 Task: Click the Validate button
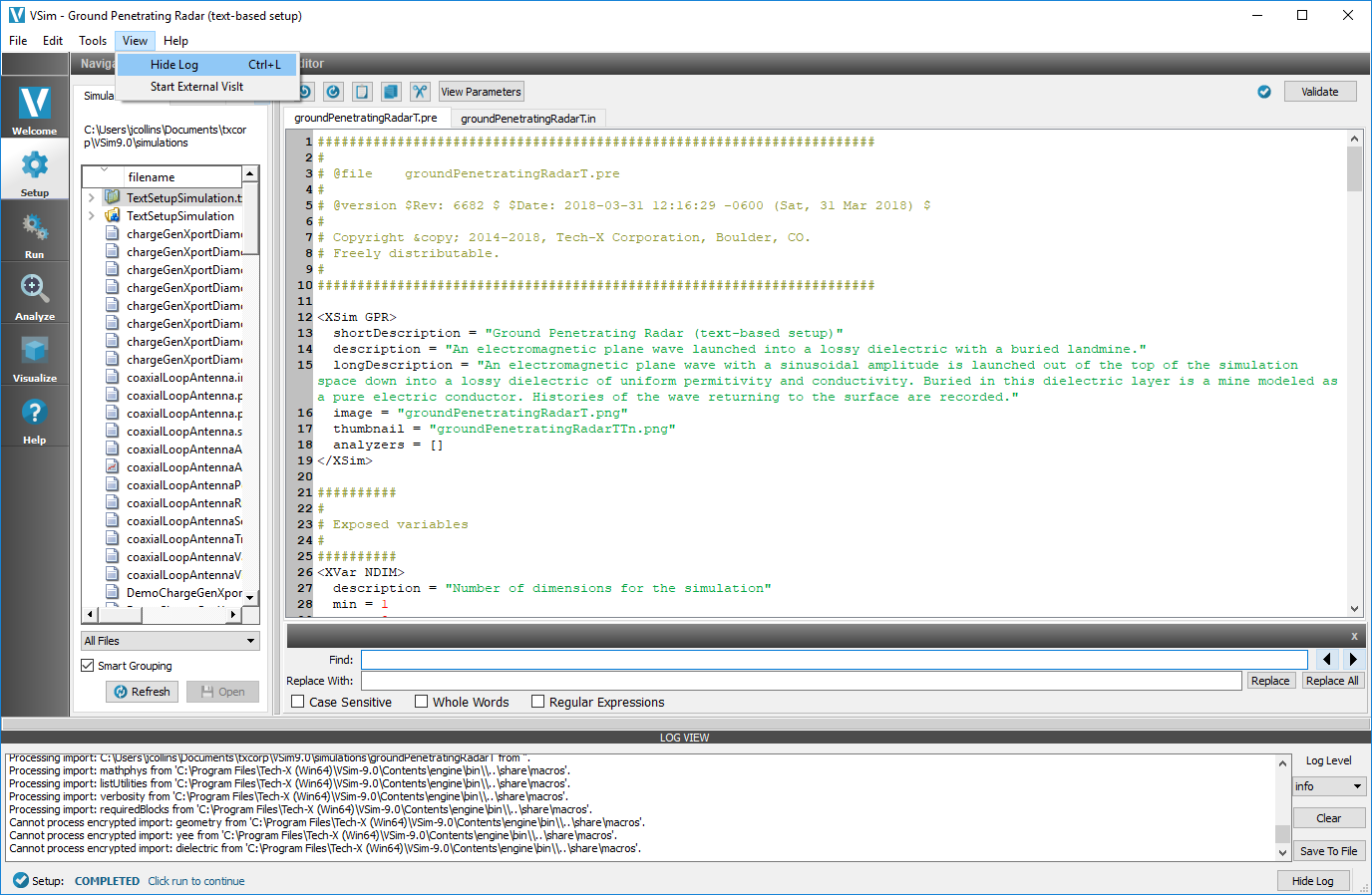coord(1319,92)
